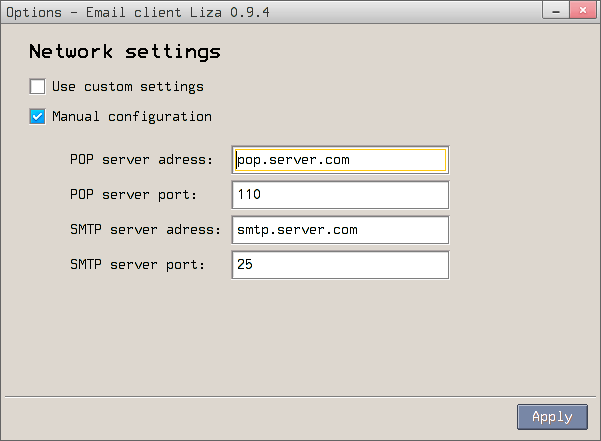Minimize the Options window

coord(554,10)
